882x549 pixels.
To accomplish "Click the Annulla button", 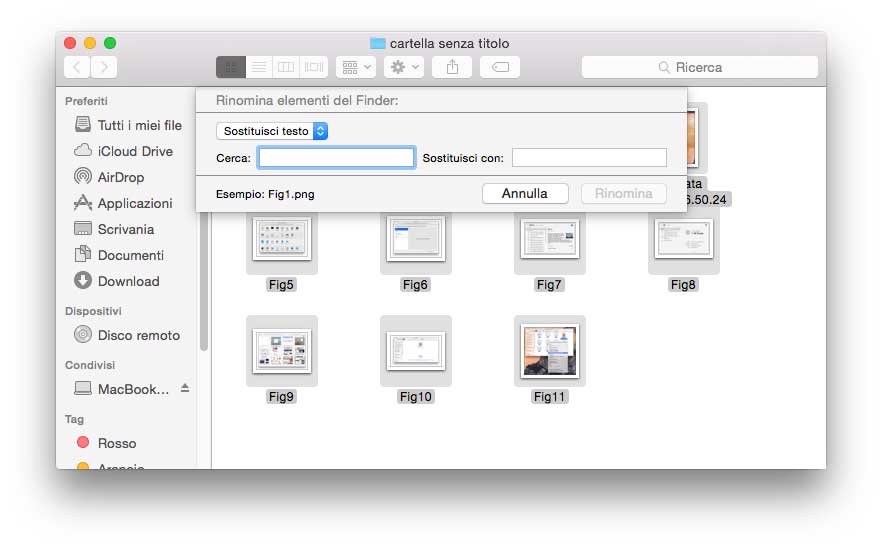I will pos(525,194).
